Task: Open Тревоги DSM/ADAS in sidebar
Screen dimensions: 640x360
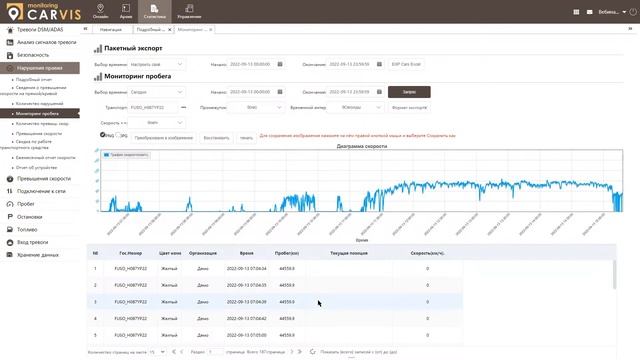Action: [x=40, y=29]
